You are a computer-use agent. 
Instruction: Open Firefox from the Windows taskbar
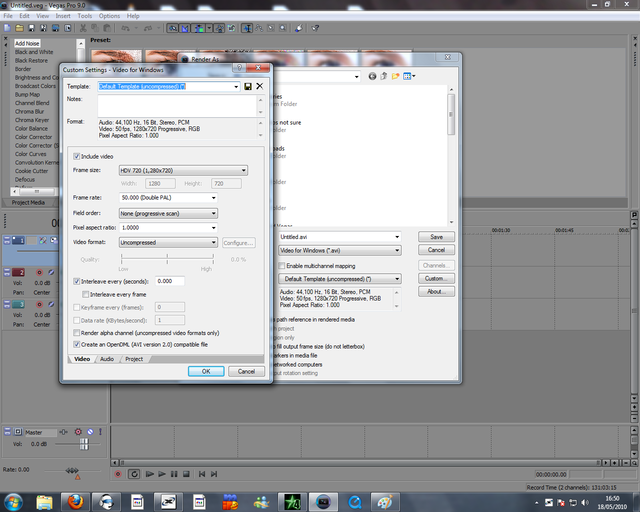[75, 502]
